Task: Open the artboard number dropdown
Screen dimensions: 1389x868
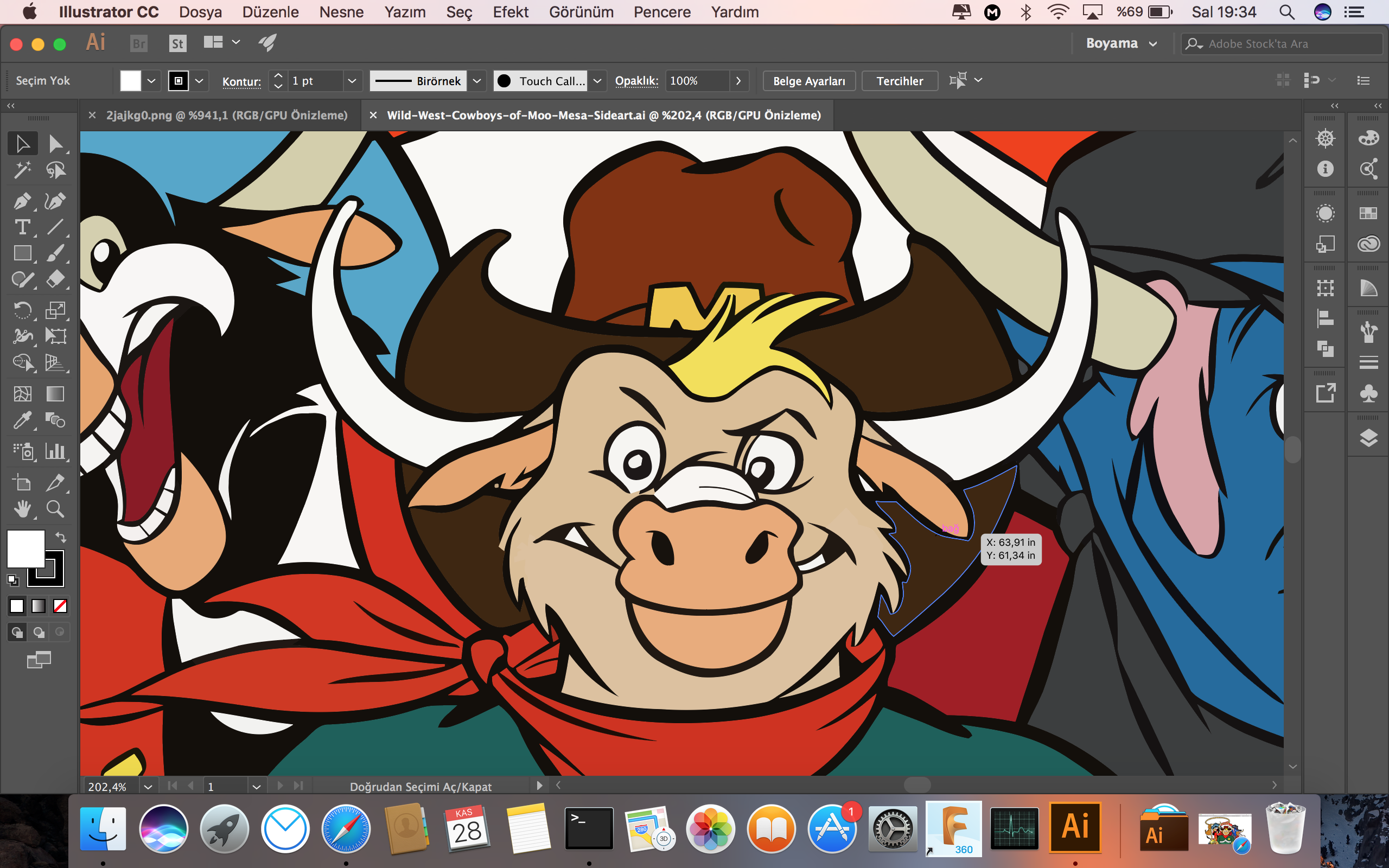Action: (257, 787)
